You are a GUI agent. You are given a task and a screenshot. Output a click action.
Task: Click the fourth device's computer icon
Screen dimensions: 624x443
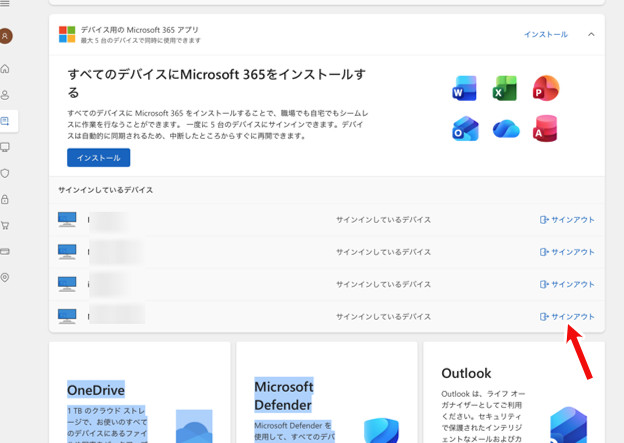(67, 316)
